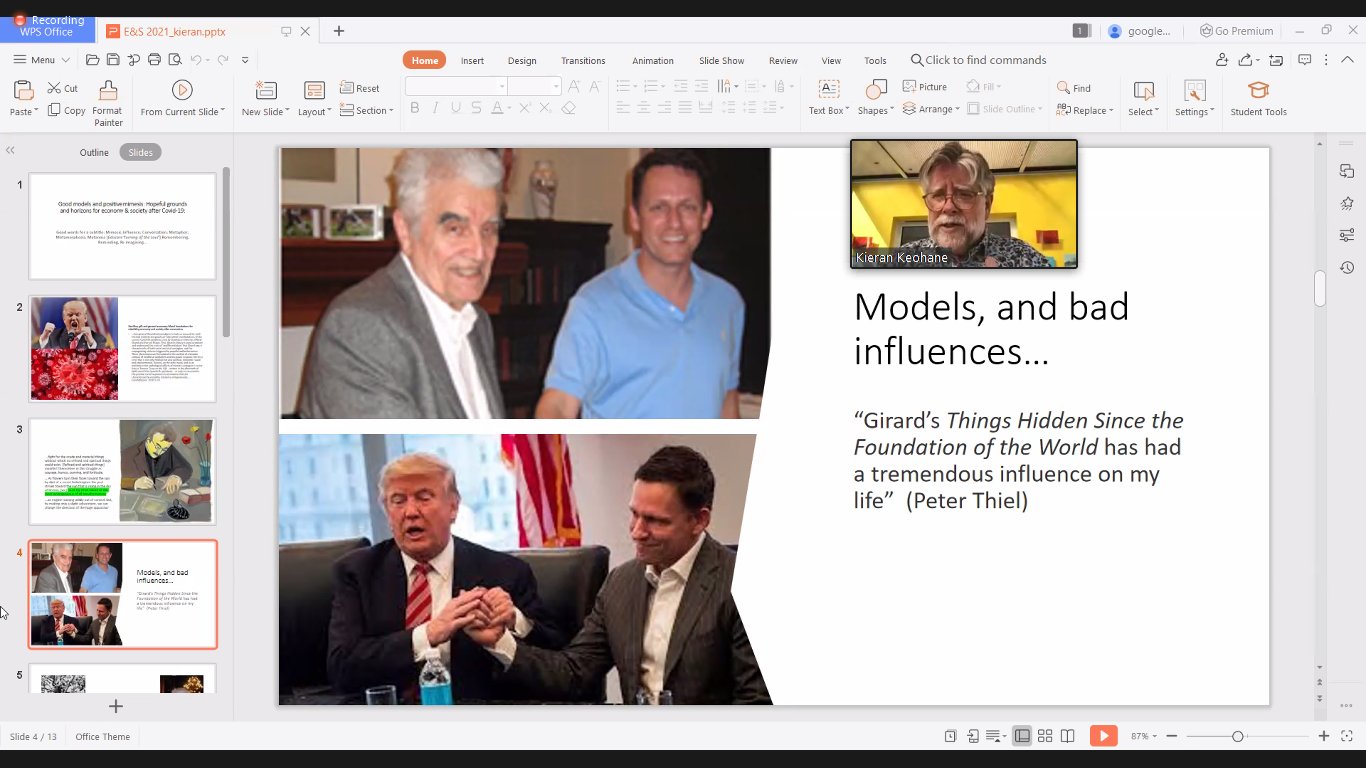Expand the Paste dropdown
Image resolution: width=1366 pixels, height=768 pixels.
click(23, 111)
